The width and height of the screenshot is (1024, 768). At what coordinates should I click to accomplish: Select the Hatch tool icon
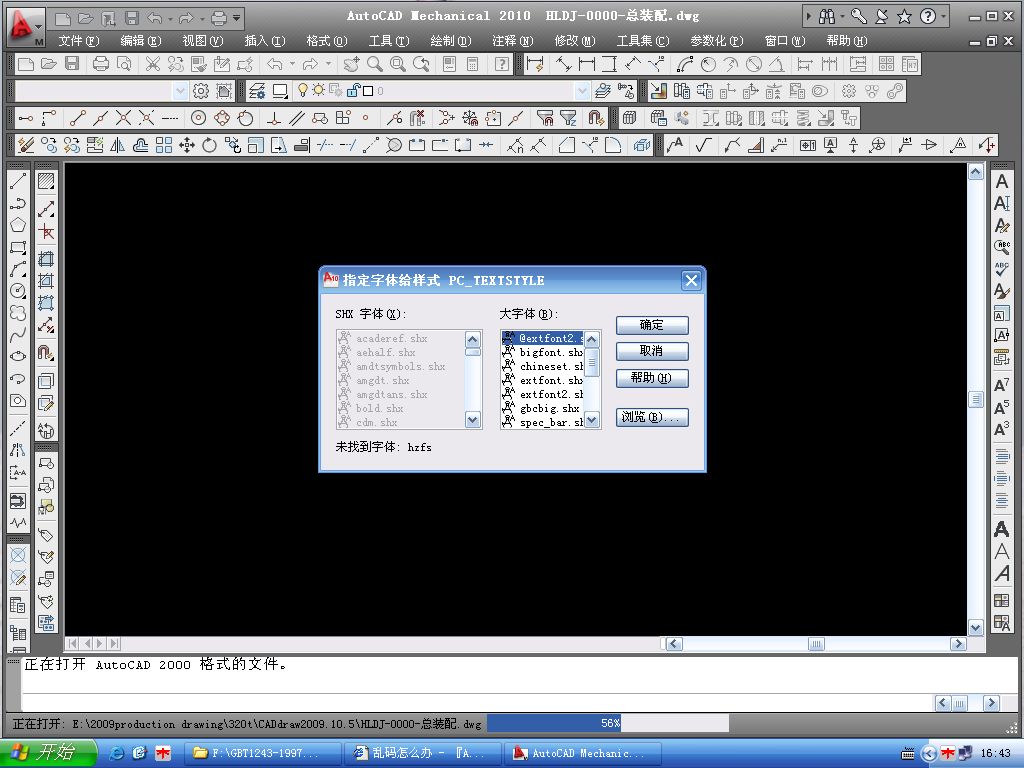(46, 181)
